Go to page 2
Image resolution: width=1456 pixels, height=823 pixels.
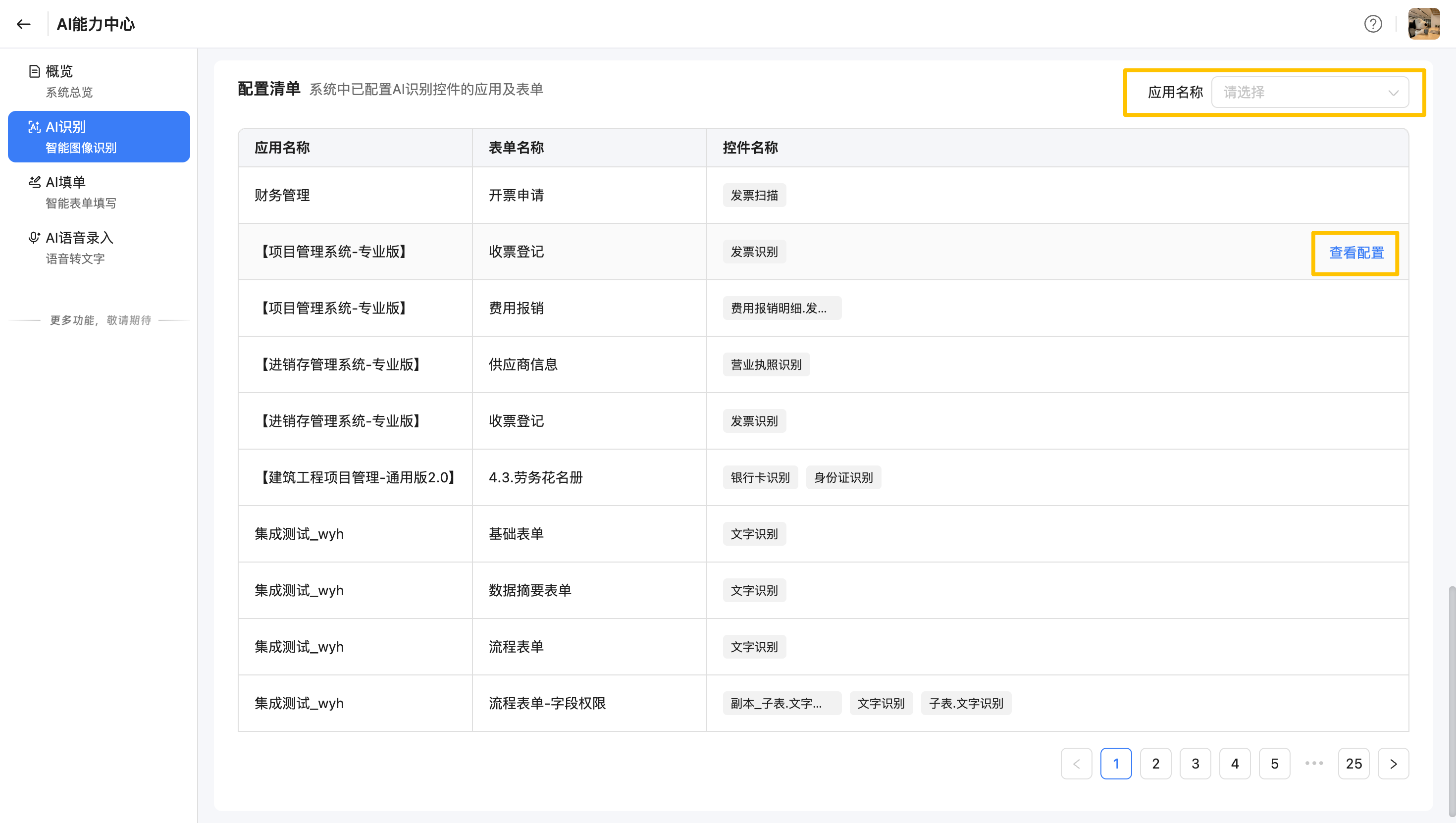pyautogui.click(x=1155, y=764)
